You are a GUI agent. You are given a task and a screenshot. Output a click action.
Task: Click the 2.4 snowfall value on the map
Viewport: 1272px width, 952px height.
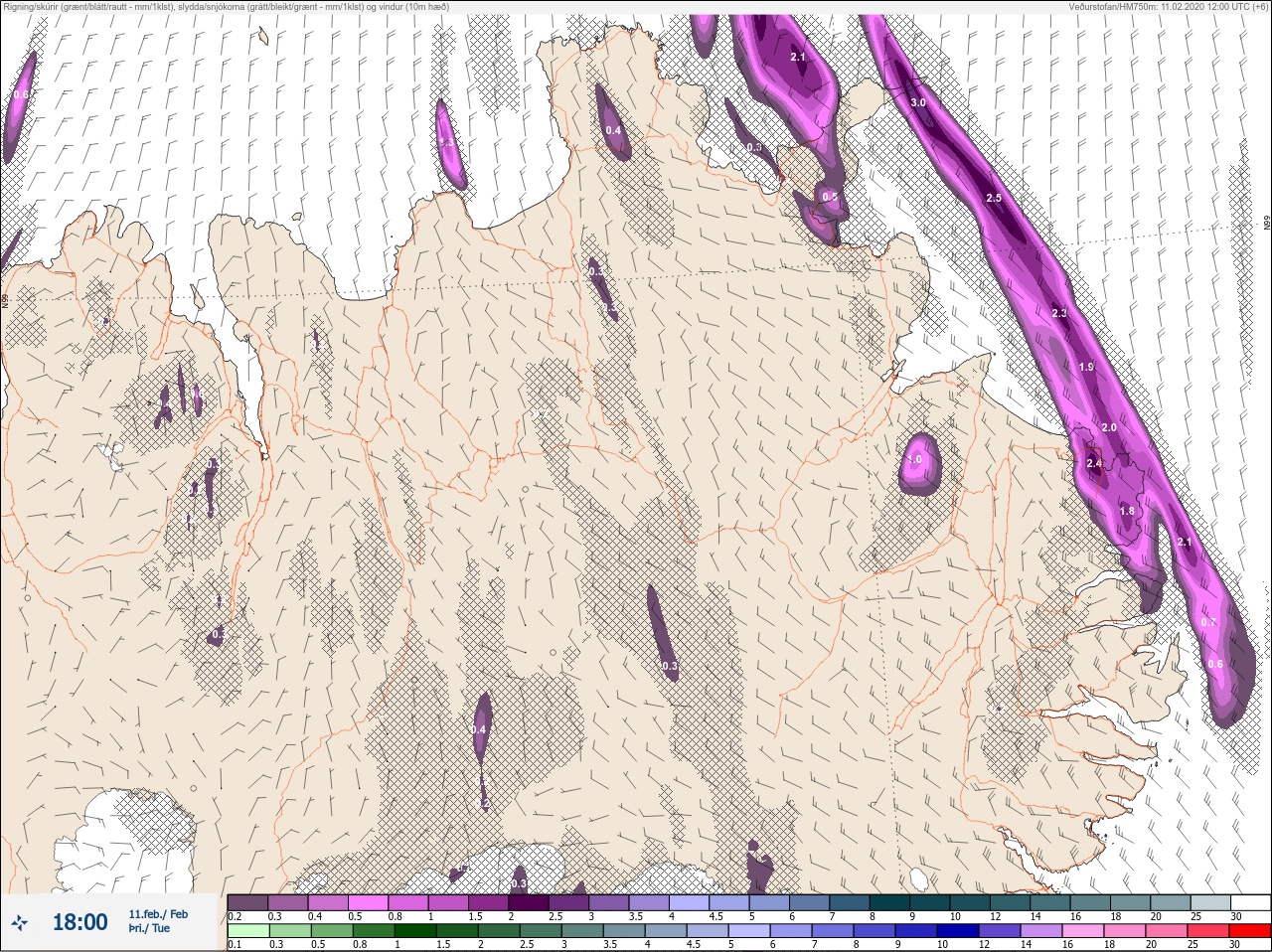click(x=1094, y=463)
